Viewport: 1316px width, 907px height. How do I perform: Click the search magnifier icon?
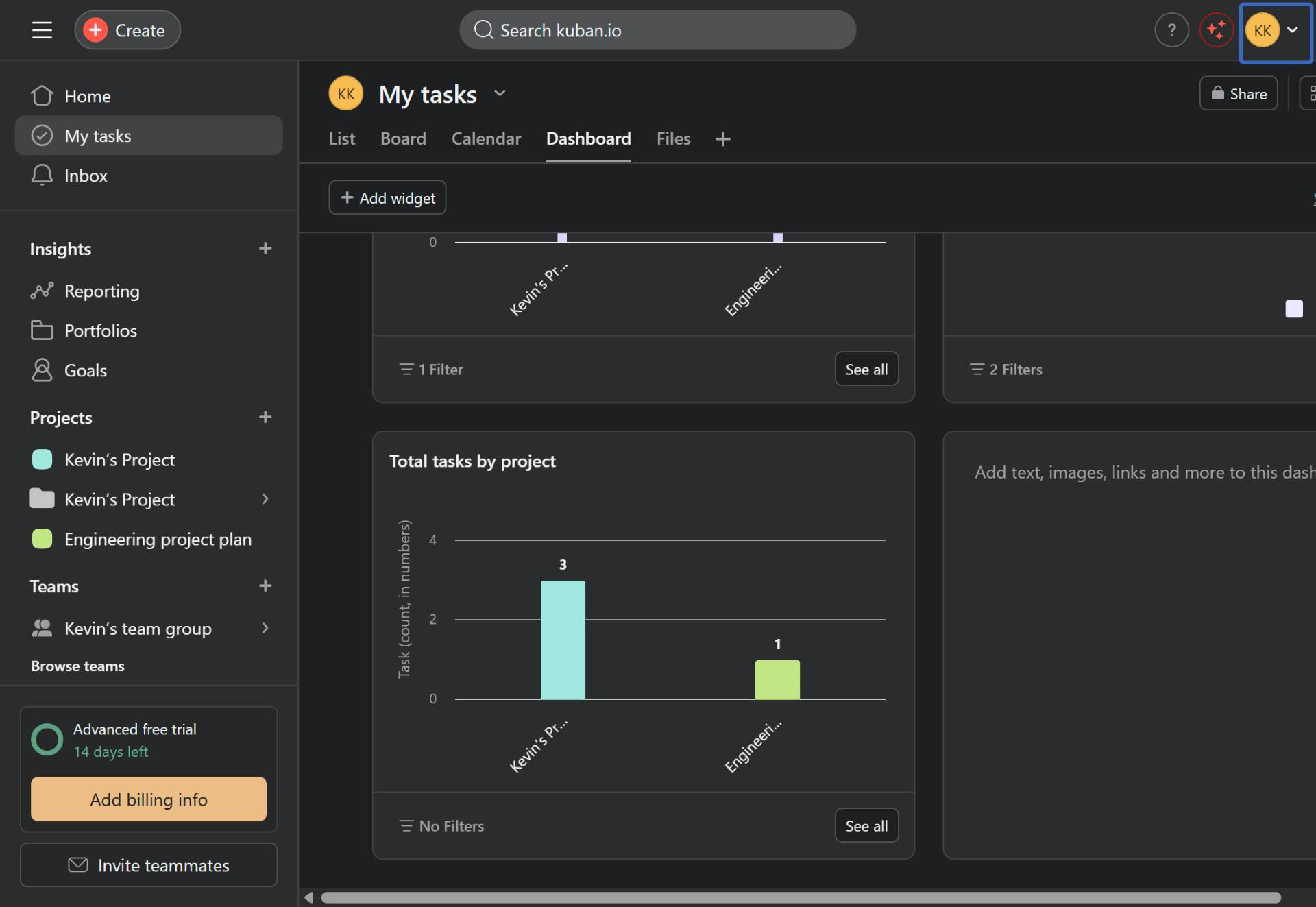pos(483,30)
